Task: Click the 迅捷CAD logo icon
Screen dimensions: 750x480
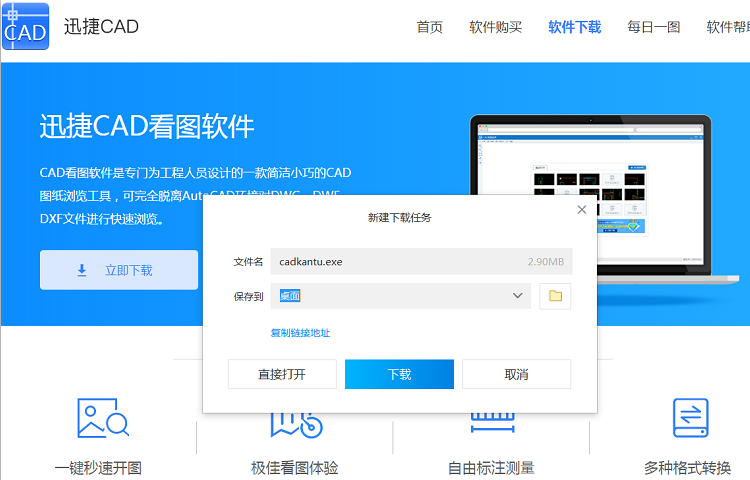Action: [x=25, y=26]
